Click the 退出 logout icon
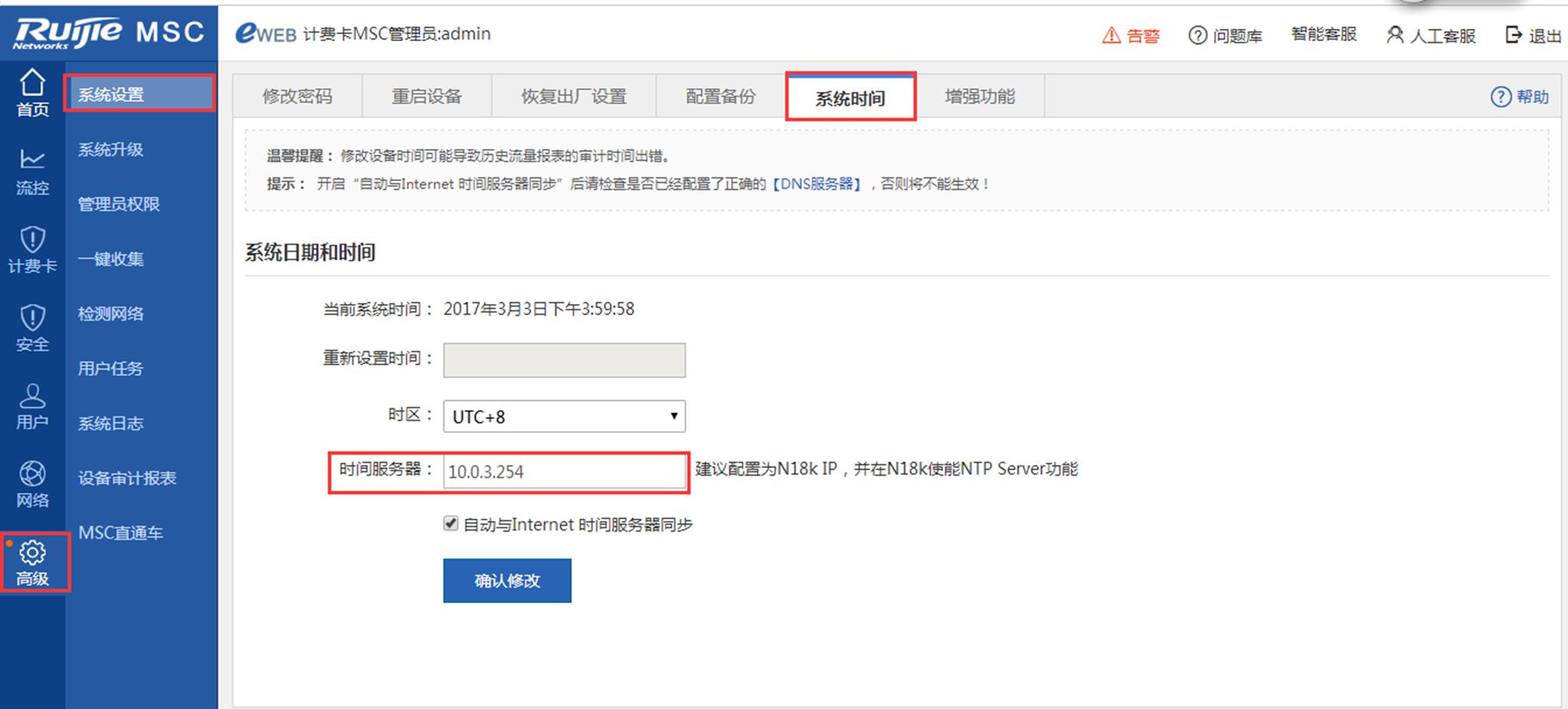 click(x=1514, y=35)
